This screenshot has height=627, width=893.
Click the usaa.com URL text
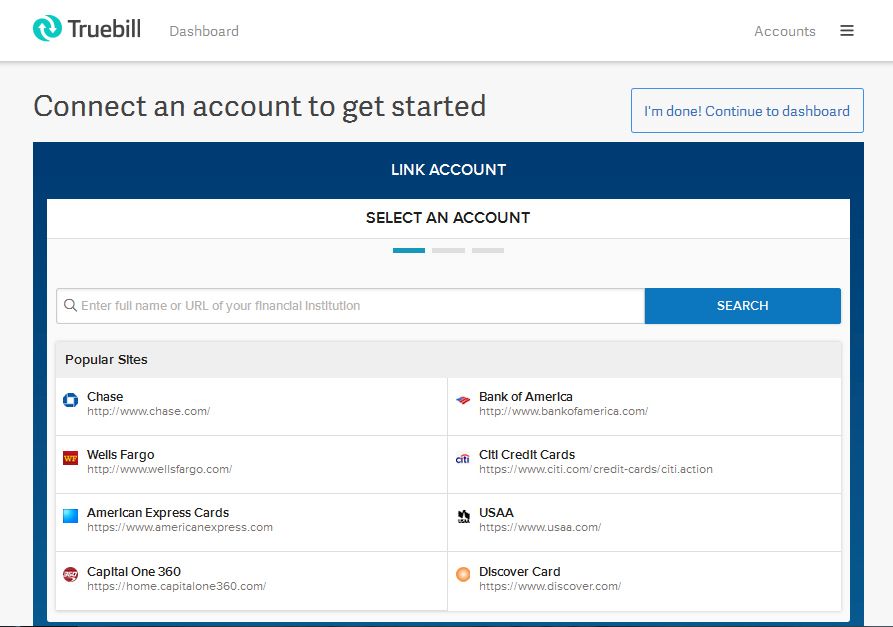click(540, 527)
